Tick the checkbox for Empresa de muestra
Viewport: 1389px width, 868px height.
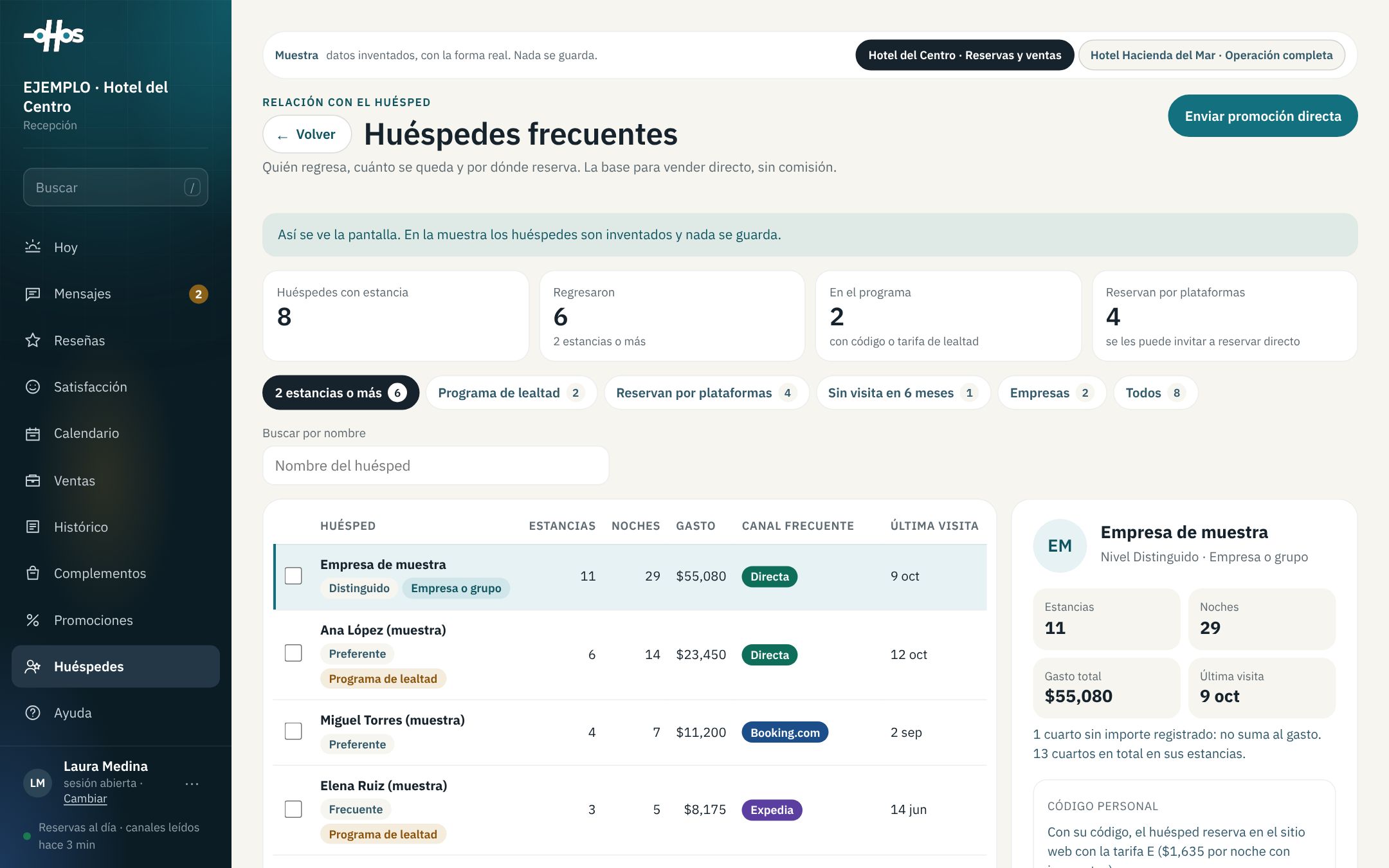click(x=293, y=575)
